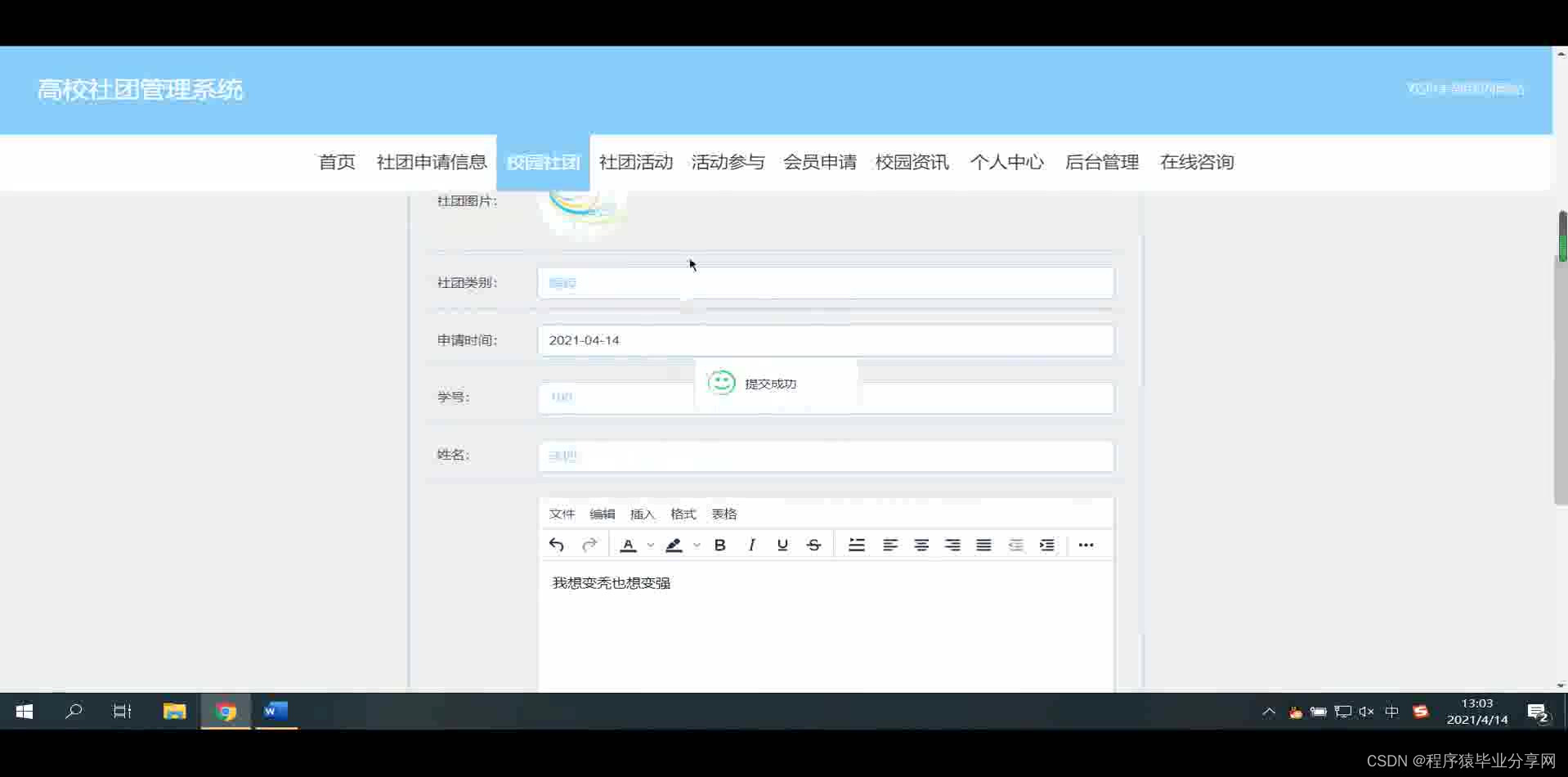Image resolution: width=1568 pixels, height=777 pixels.
Task: Click the welcome user link in header
Action: coord(1465,88)
